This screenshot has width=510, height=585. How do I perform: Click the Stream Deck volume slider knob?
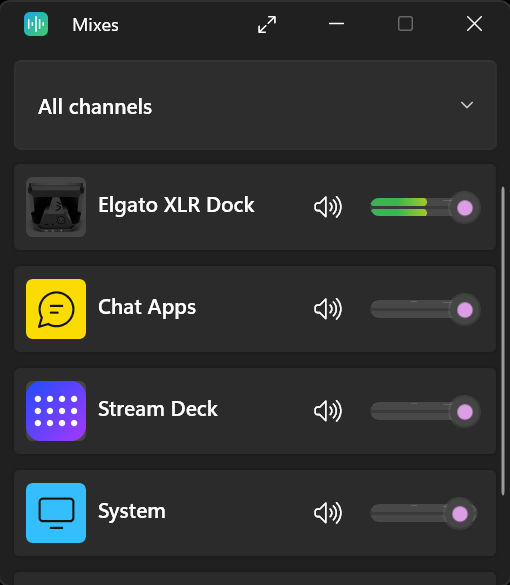coord(464,412)
